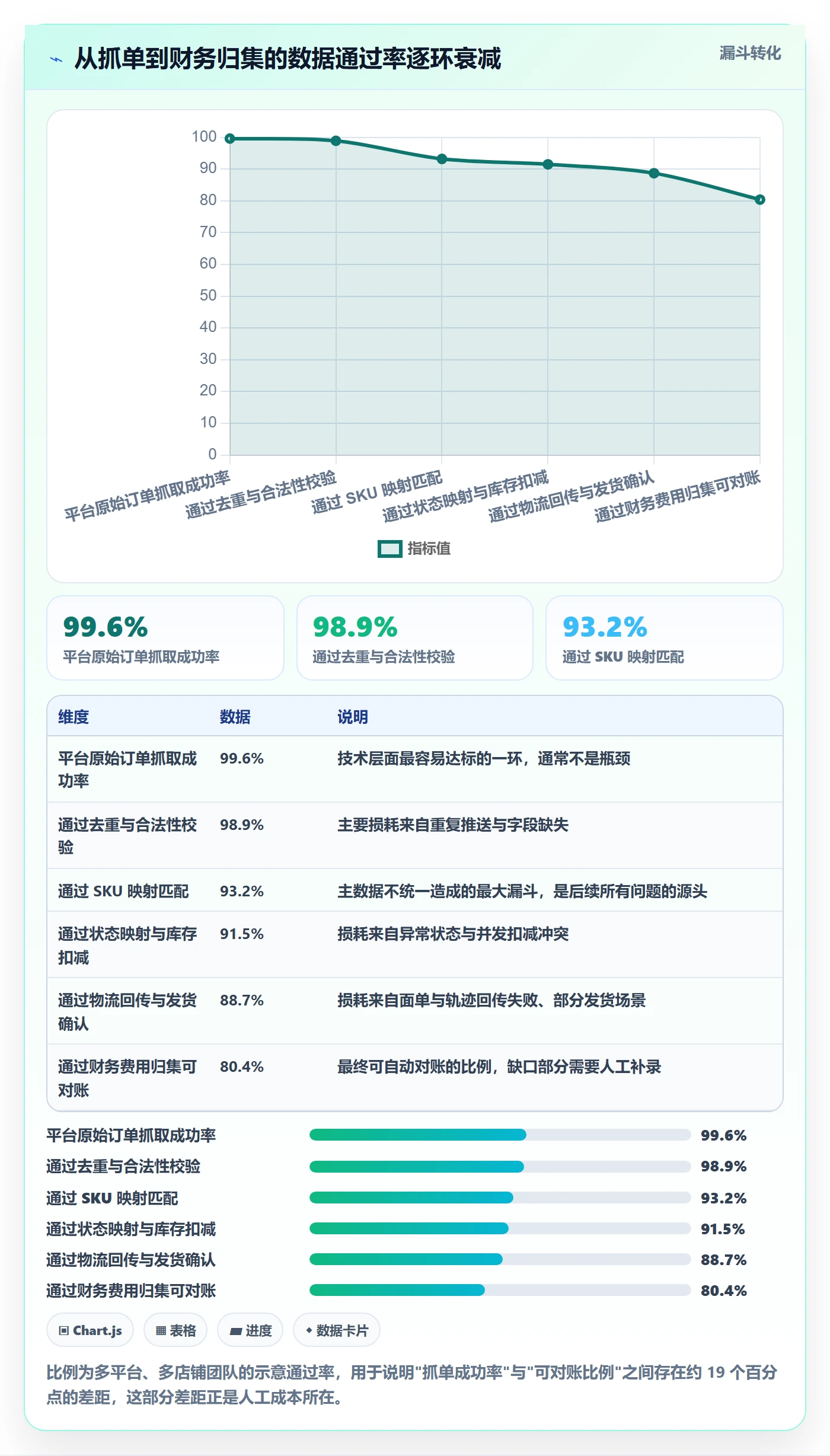Click the 说明 column header
830x1456 pixels.
tap(353, 717)
